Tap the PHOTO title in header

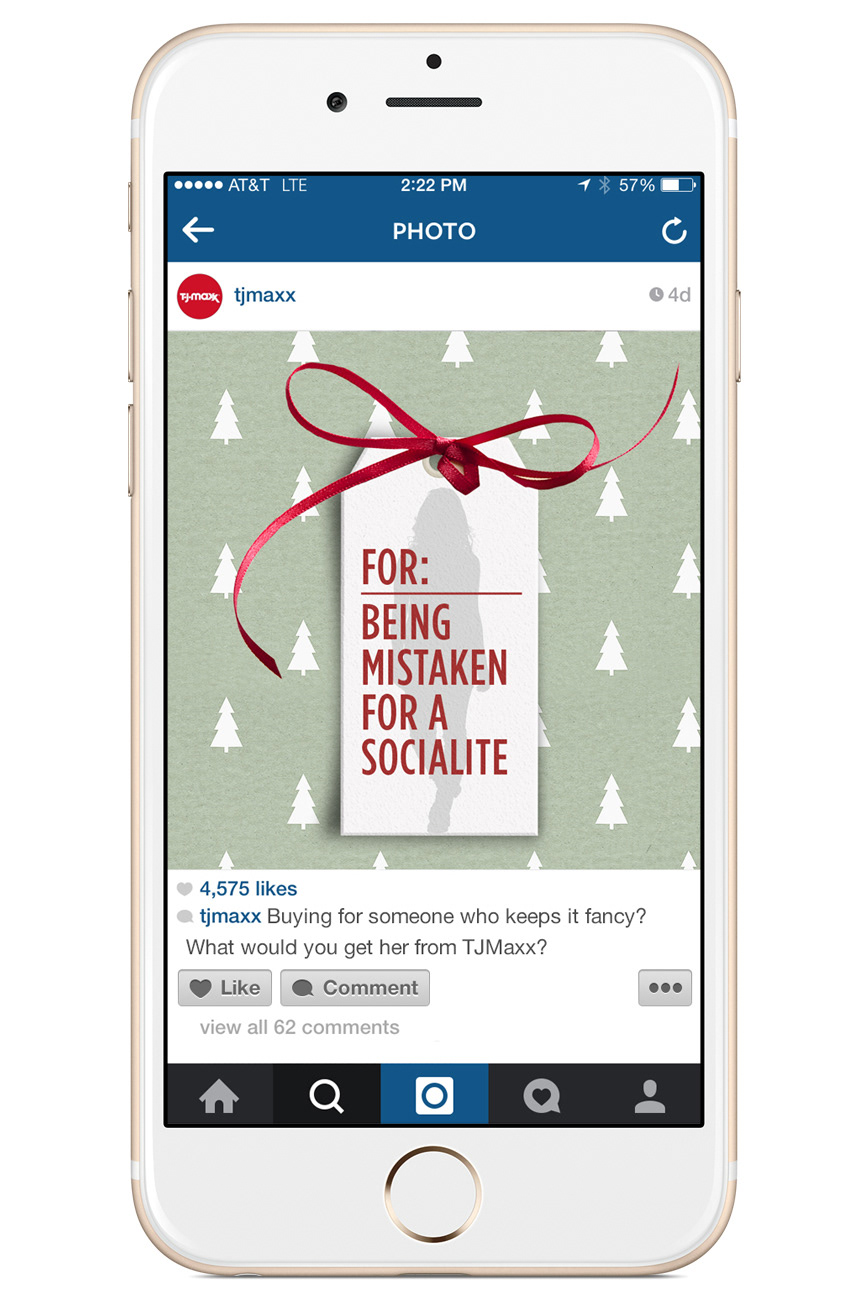pyautogui.click(x=434, y=232)
